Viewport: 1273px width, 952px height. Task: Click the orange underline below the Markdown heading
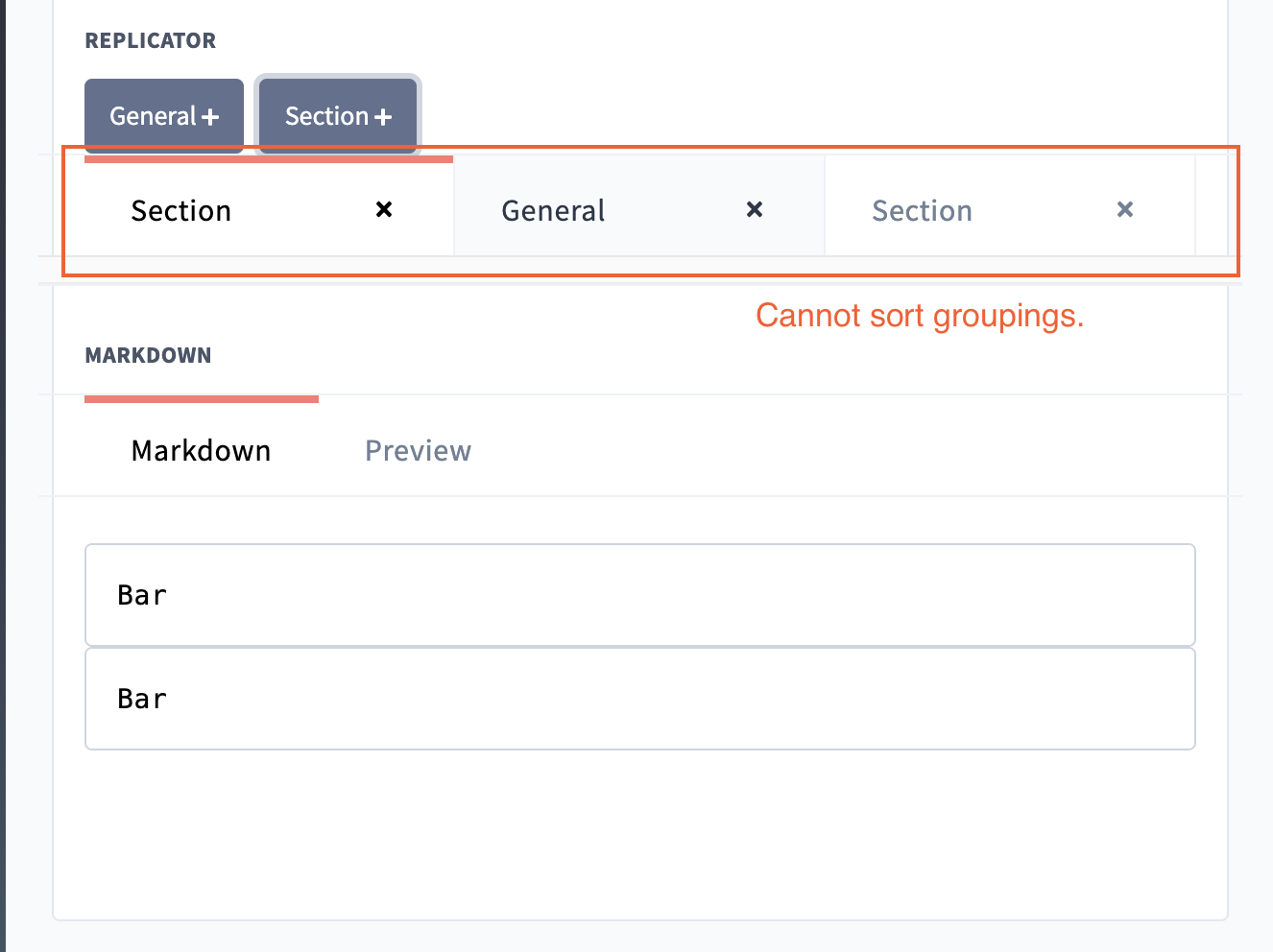(x=201, y=398)
